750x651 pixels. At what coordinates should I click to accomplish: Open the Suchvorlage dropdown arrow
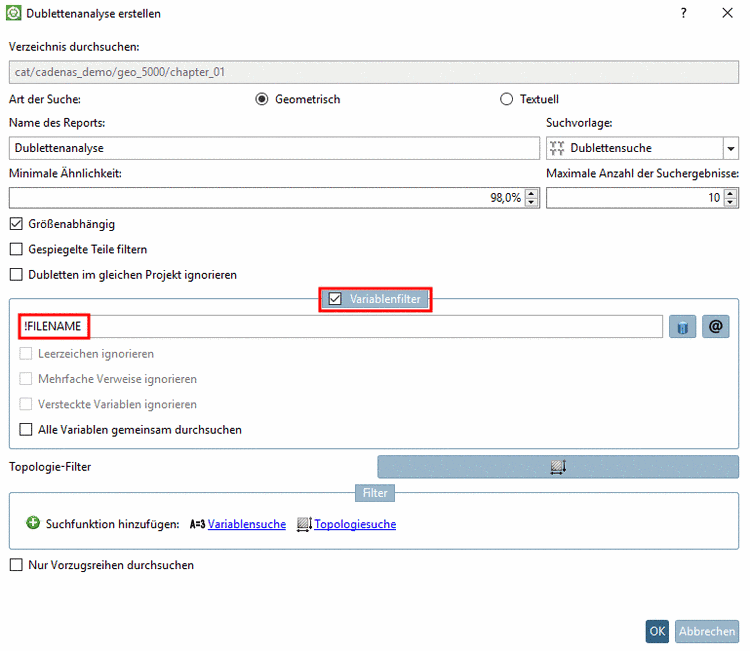(x=730, y=148)
